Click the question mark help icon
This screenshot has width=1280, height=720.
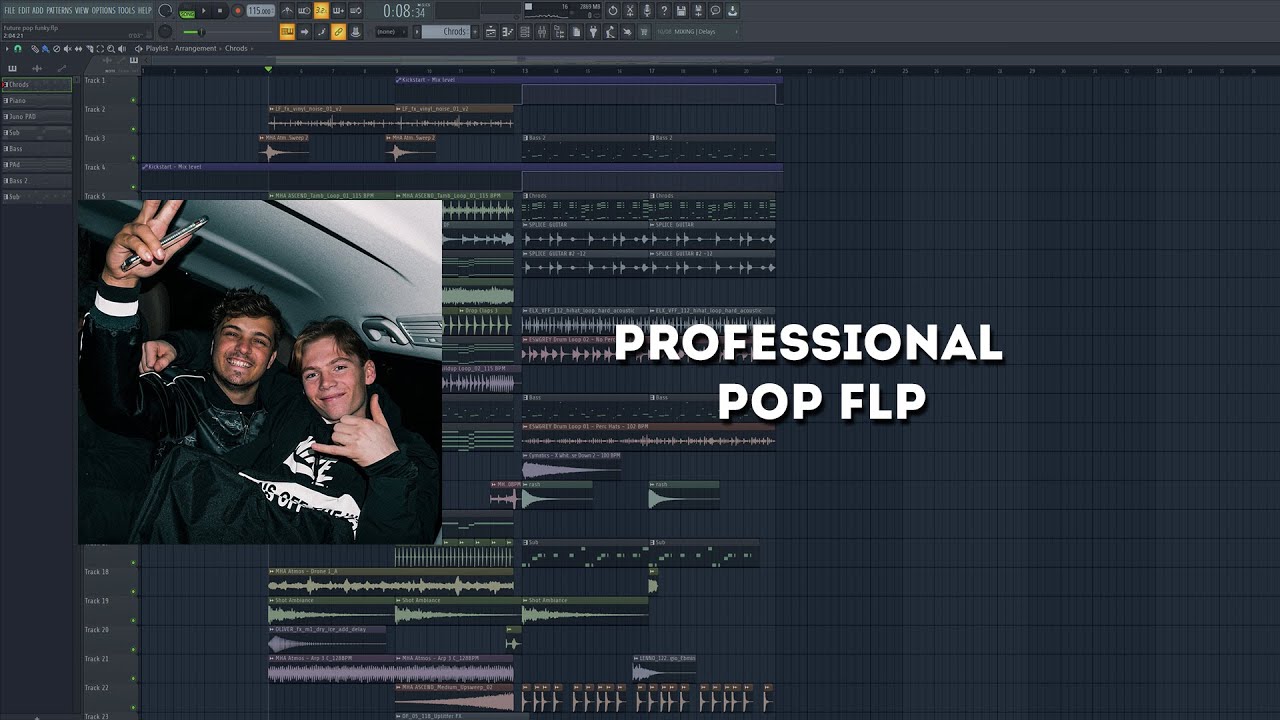(x=664, y=11)
